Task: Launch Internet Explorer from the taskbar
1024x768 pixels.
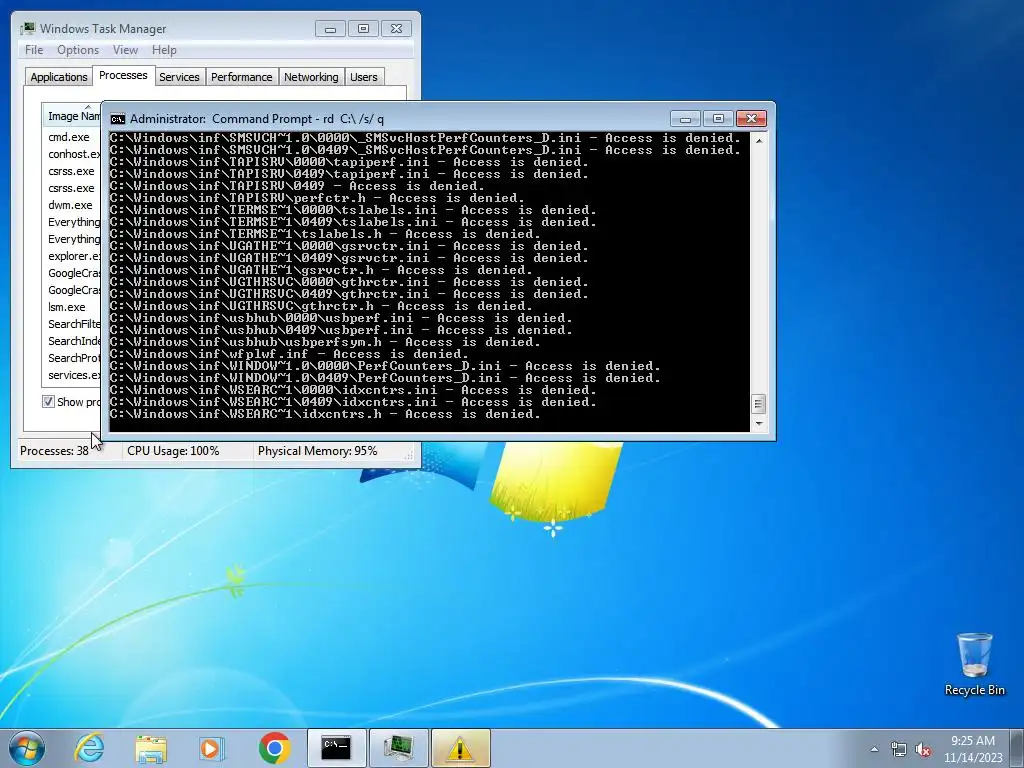Action: tap(89, 748)
